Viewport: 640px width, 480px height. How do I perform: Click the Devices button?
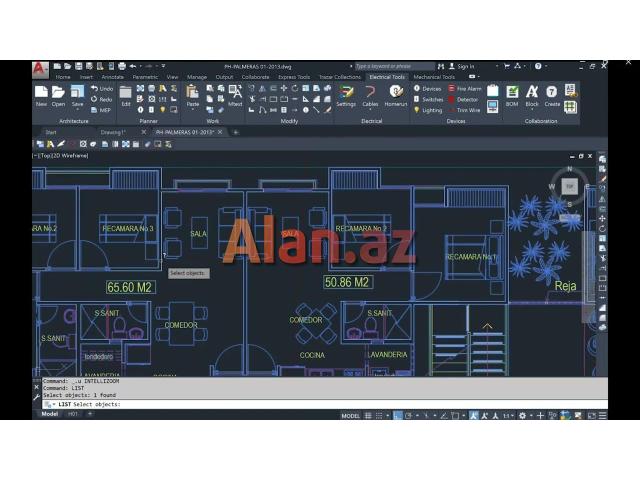point(427,89)
